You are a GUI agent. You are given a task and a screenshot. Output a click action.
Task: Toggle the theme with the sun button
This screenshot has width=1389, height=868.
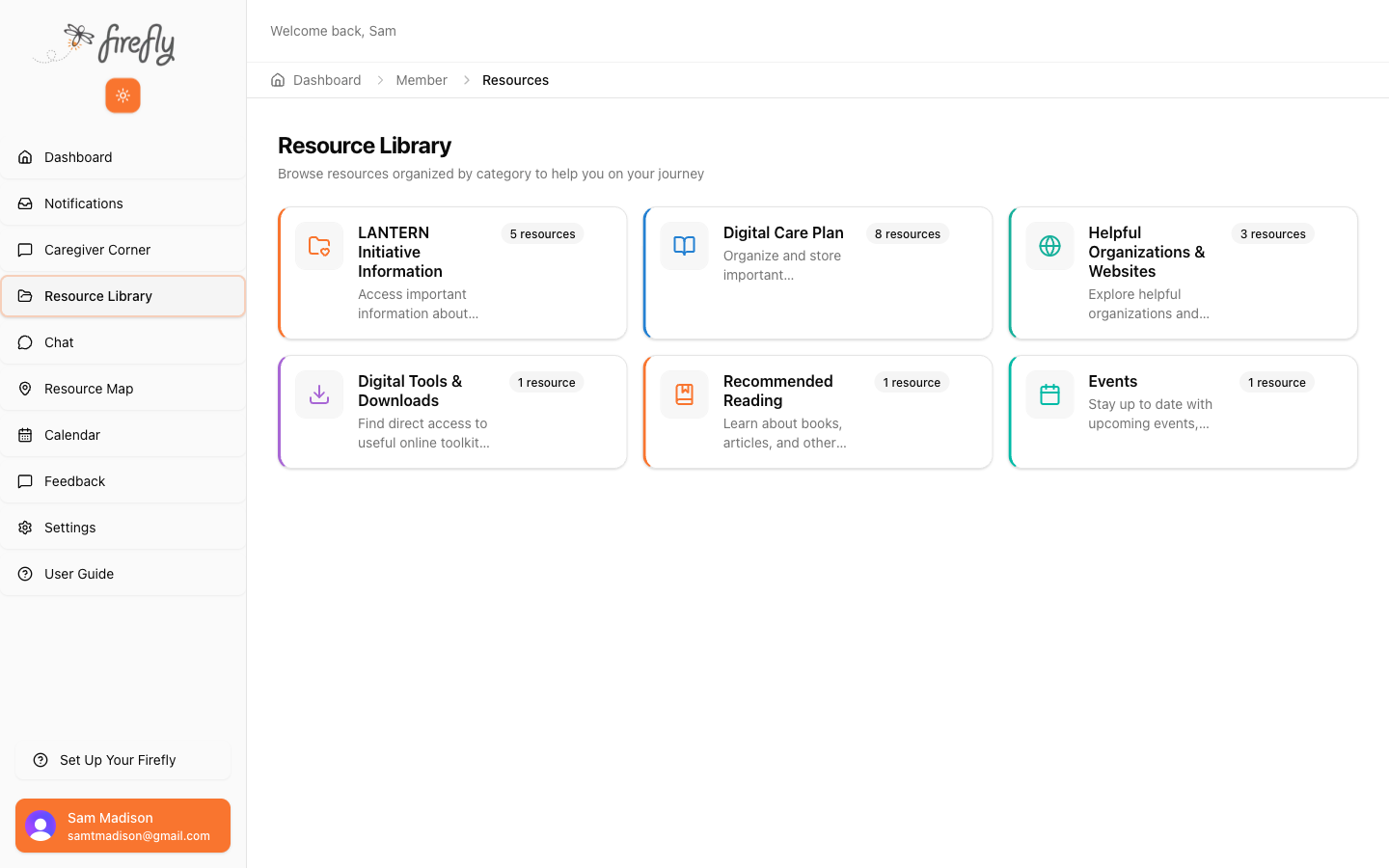[122, 95]
